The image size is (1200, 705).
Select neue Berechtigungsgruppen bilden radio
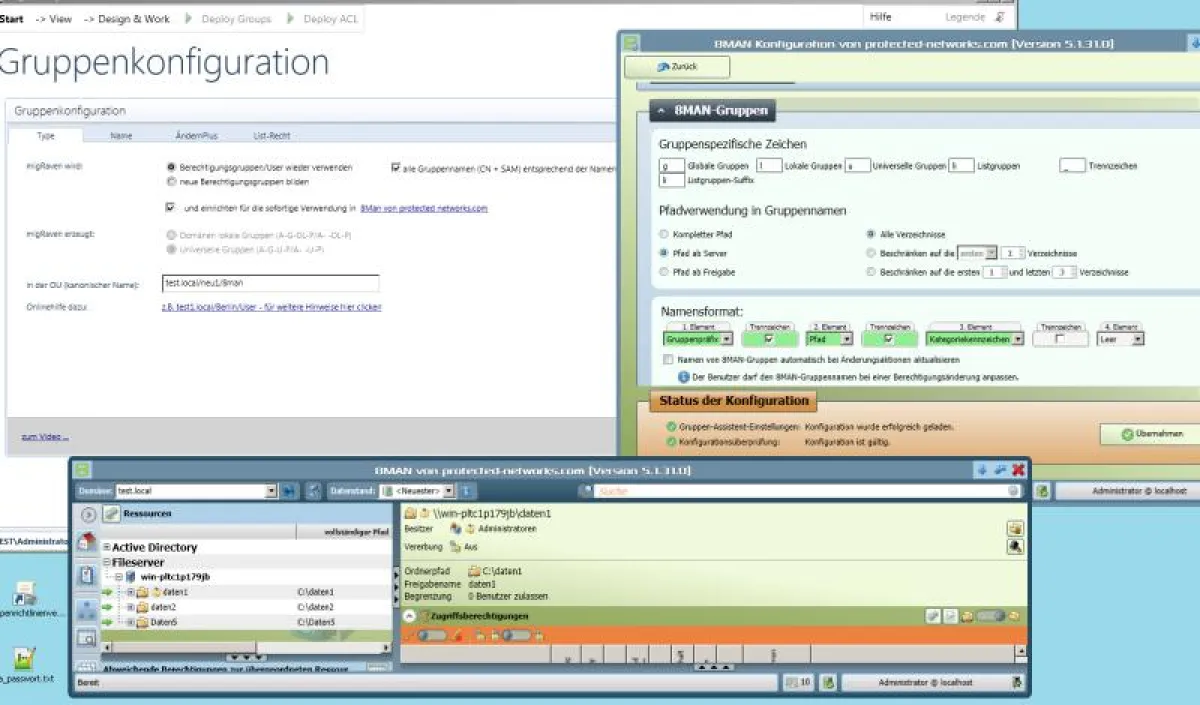pyautogui.click(x=172, y=182)
